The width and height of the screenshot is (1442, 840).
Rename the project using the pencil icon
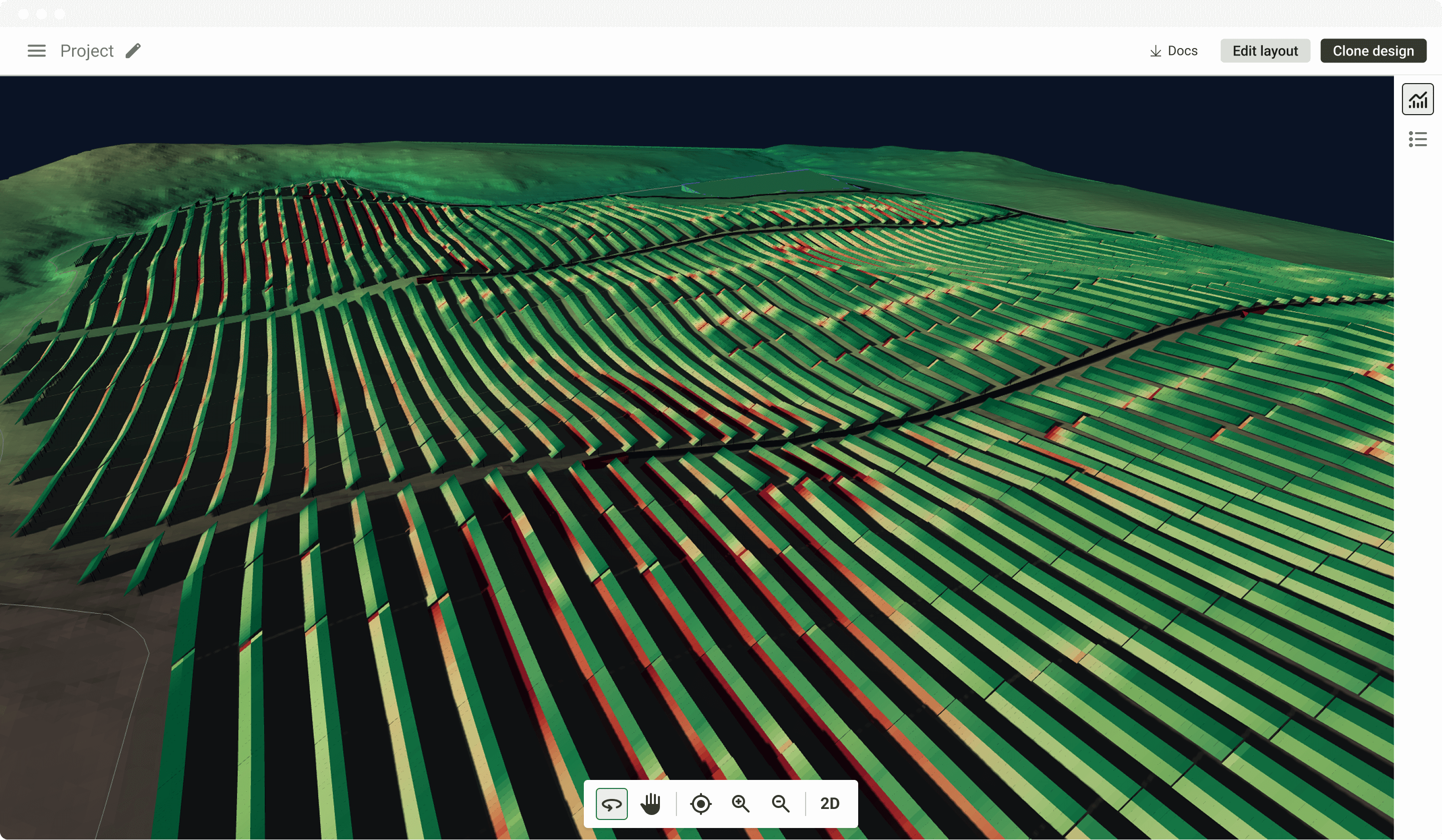133,51
